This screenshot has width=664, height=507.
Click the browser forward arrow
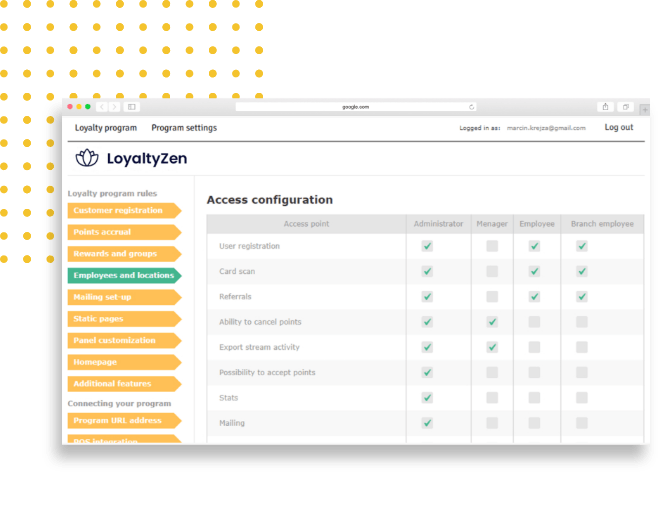coord(114,107)
